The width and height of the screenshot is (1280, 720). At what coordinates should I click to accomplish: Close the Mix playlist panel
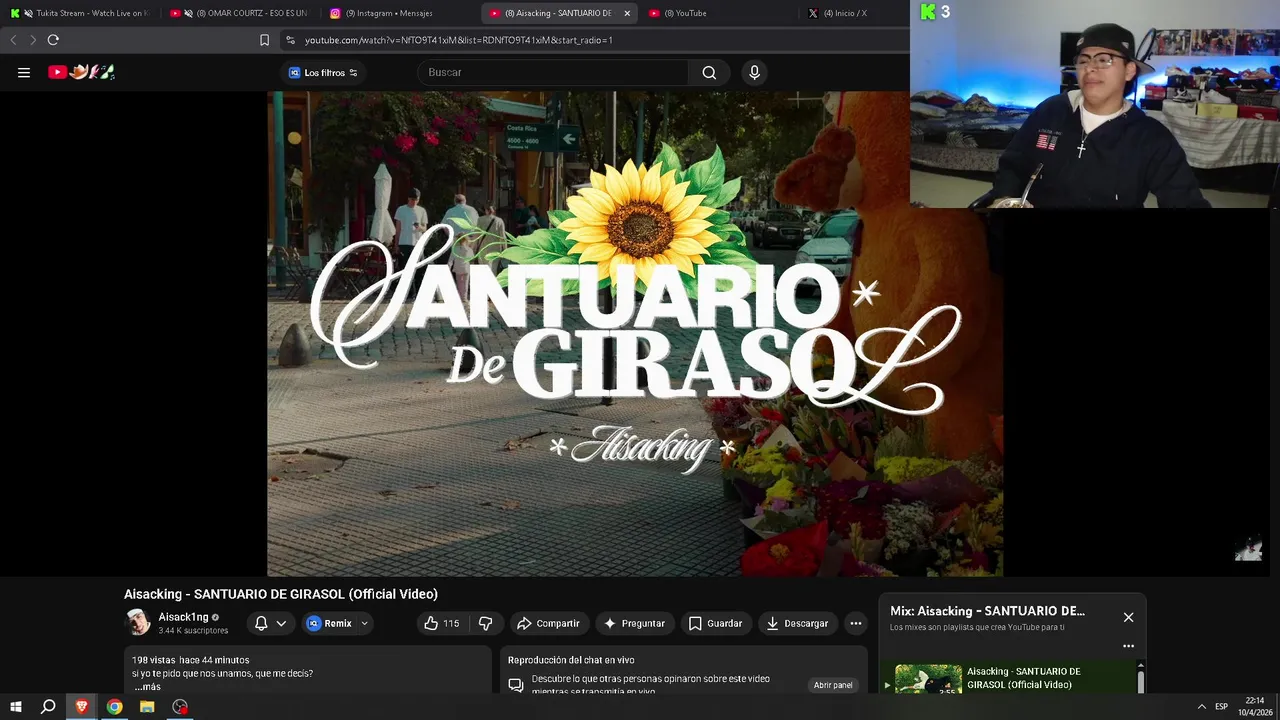1128,617
